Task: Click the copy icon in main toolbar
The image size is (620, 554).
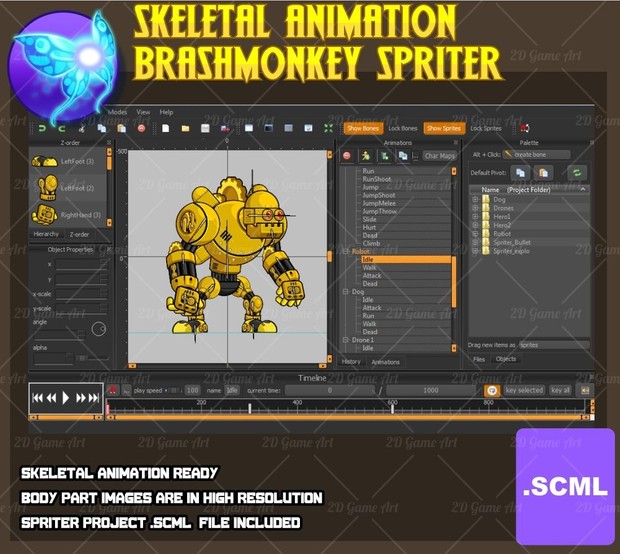Action: pyautogui.click(x=102, y=128)
